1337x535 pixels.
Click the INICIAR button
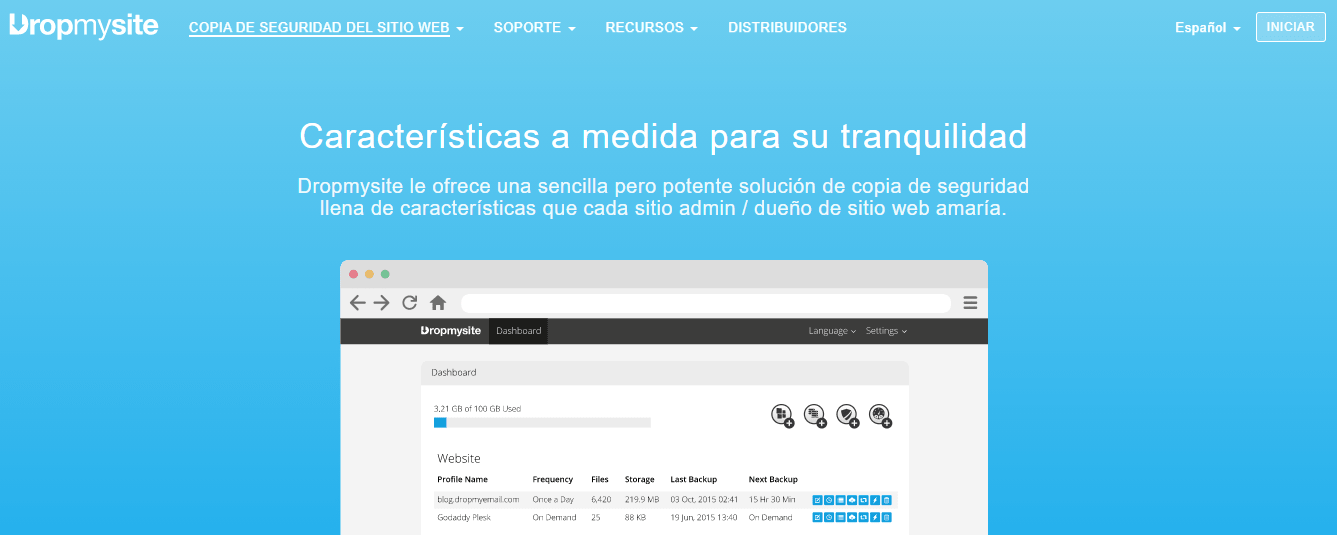tap(1290, 27)
